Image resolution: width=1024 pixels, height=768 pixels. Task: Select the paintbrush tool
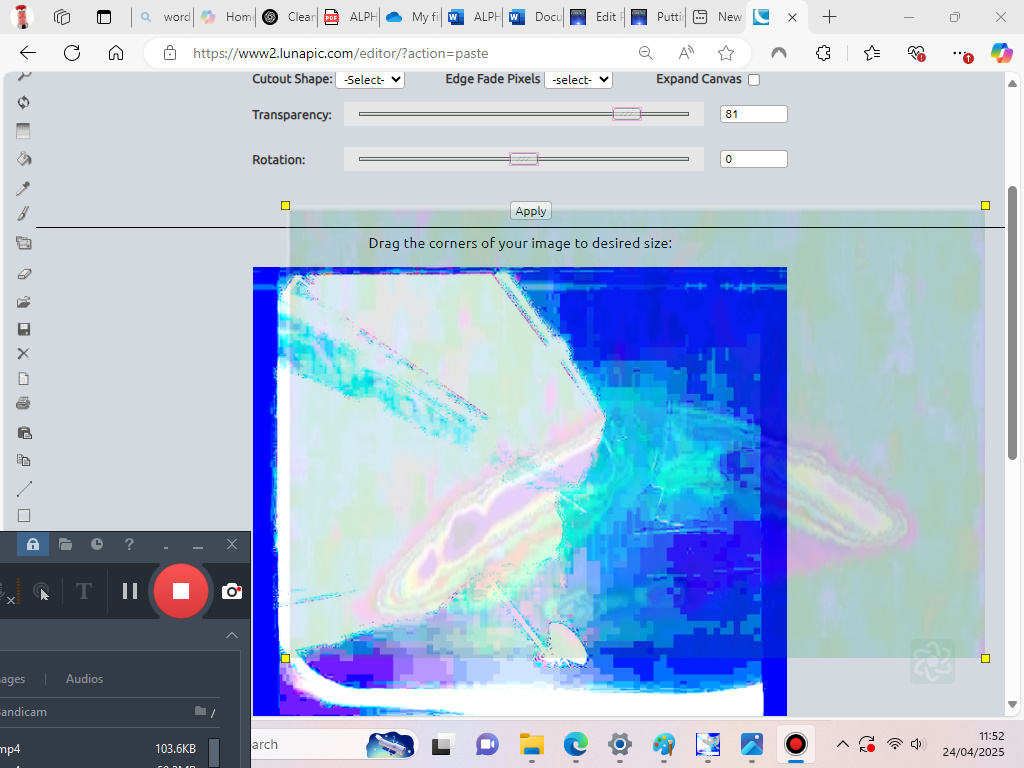pyautogui.click(x=24, y=213)
